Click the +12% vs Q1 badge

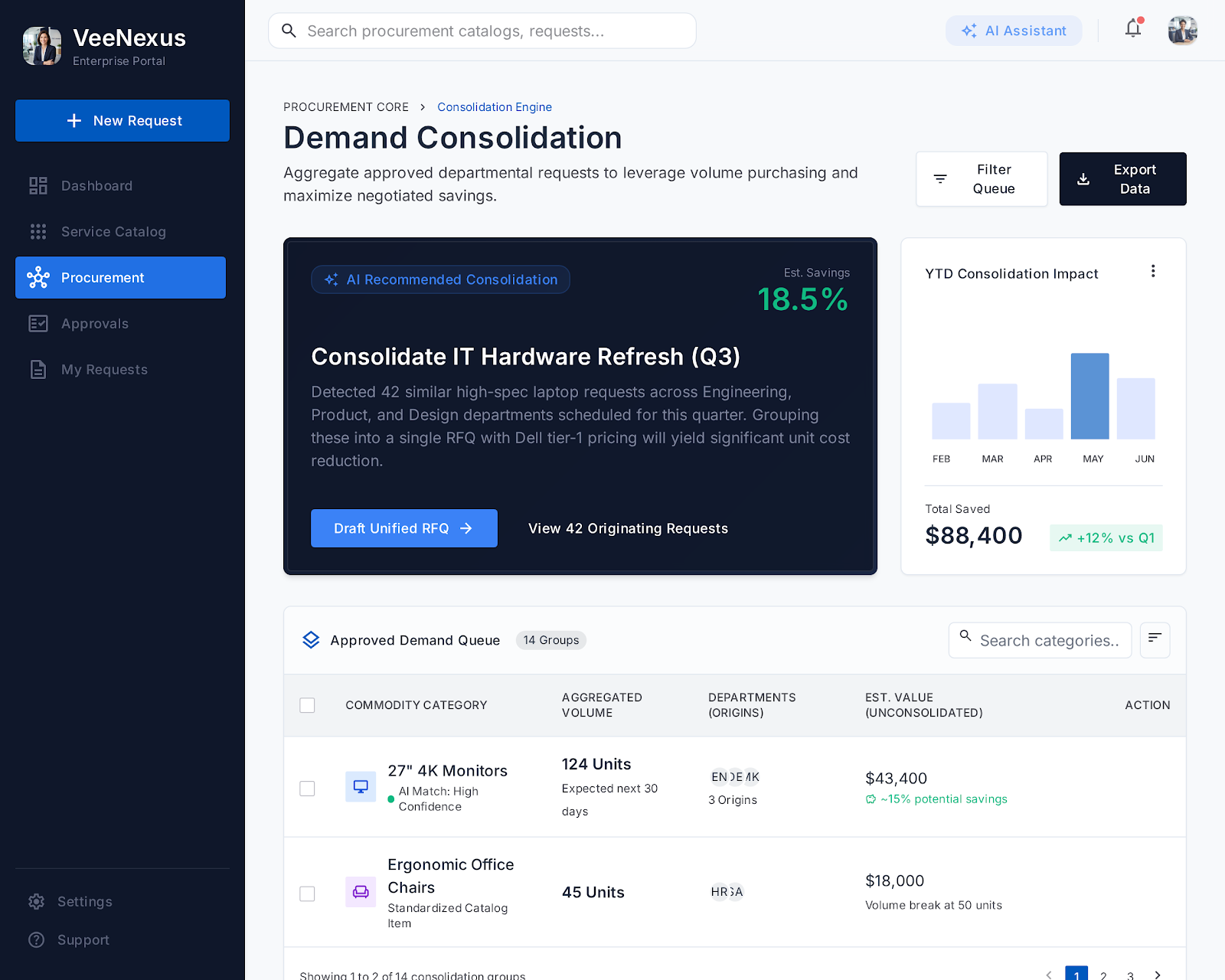pyautogui.click(x=1106, y=537)
